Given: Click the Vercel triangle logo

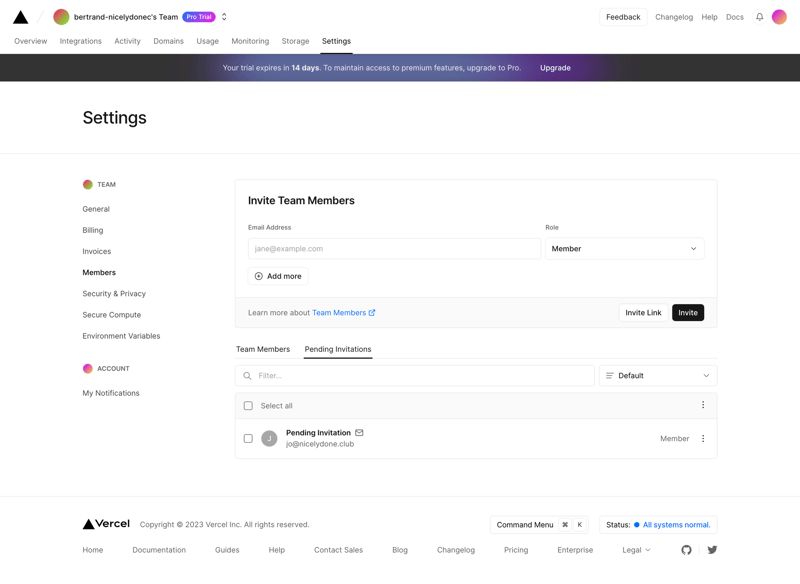Looking at the screenshot, I should (18, 16).
